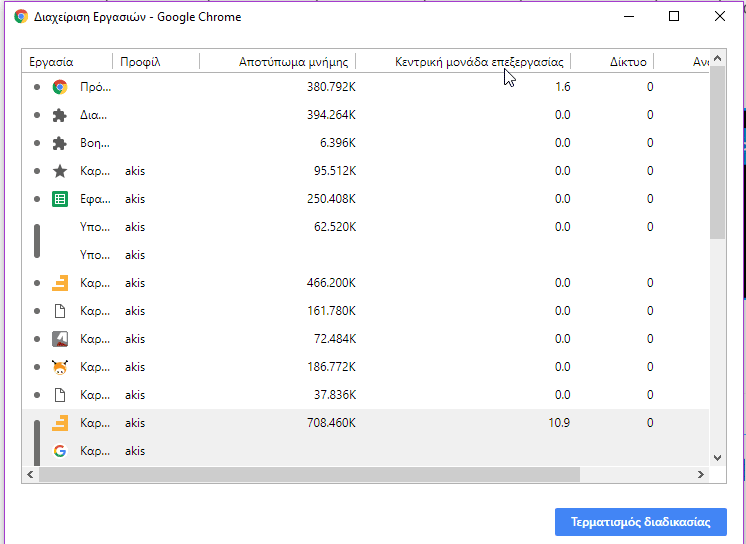Select the task named Πρό...

pos(96,87)
